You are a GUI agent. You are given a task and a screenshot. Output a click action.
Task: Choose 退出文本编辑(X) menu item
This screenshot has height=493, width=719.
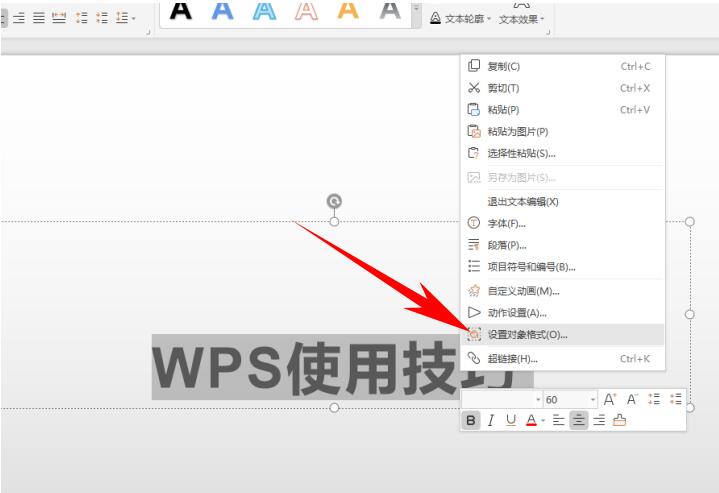(563, 201)
